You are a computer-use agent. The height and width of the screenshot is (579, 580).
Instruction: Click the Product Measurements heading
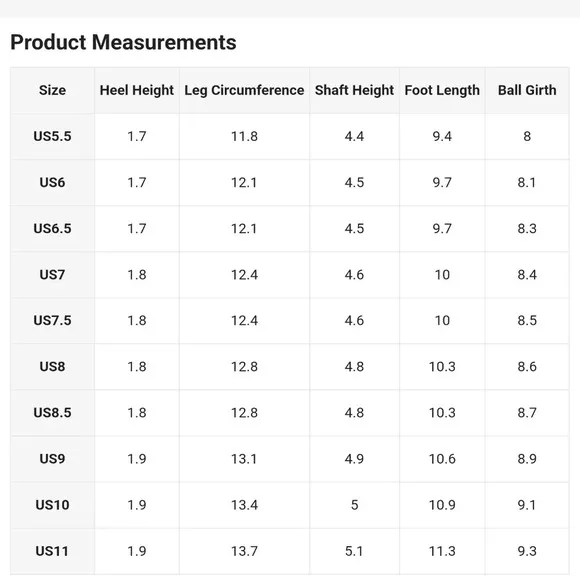click(123, 42)
